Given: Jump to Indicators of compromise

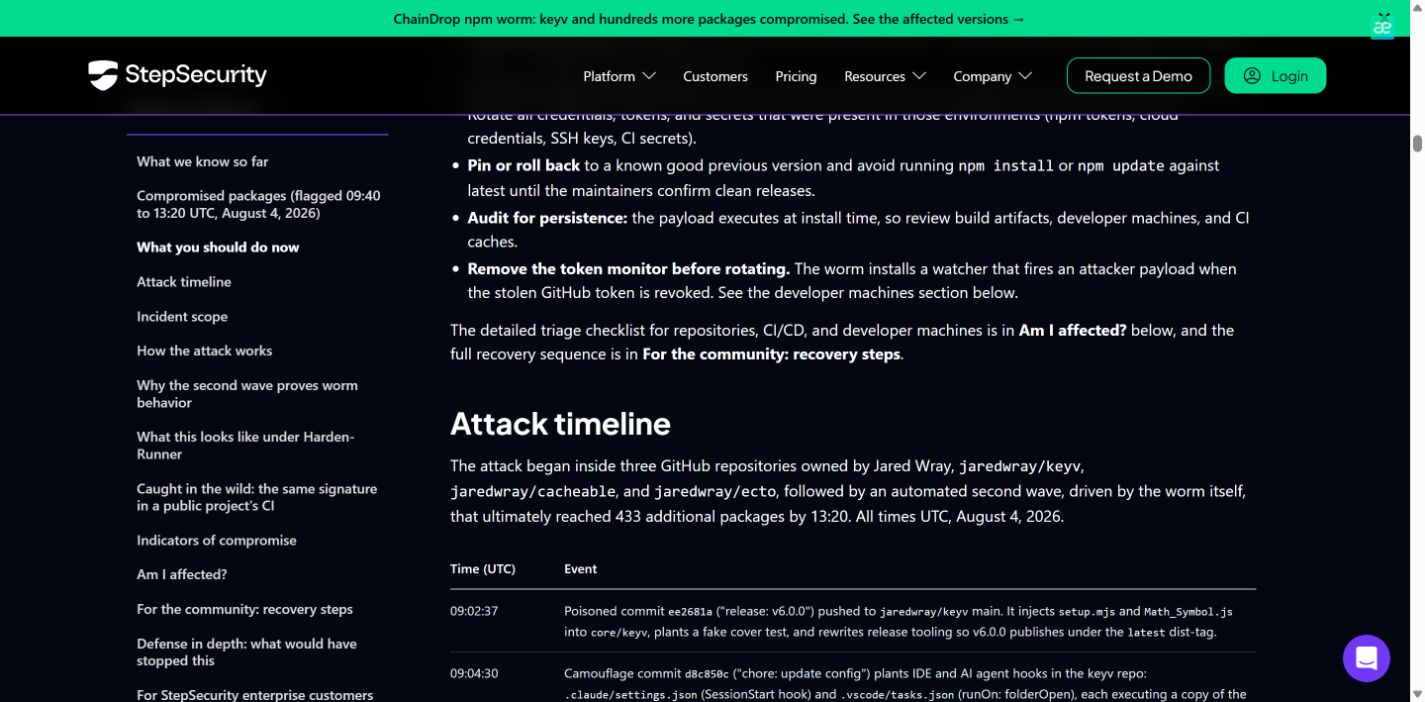Looking at the screenshot, I should tap(217, 540).
